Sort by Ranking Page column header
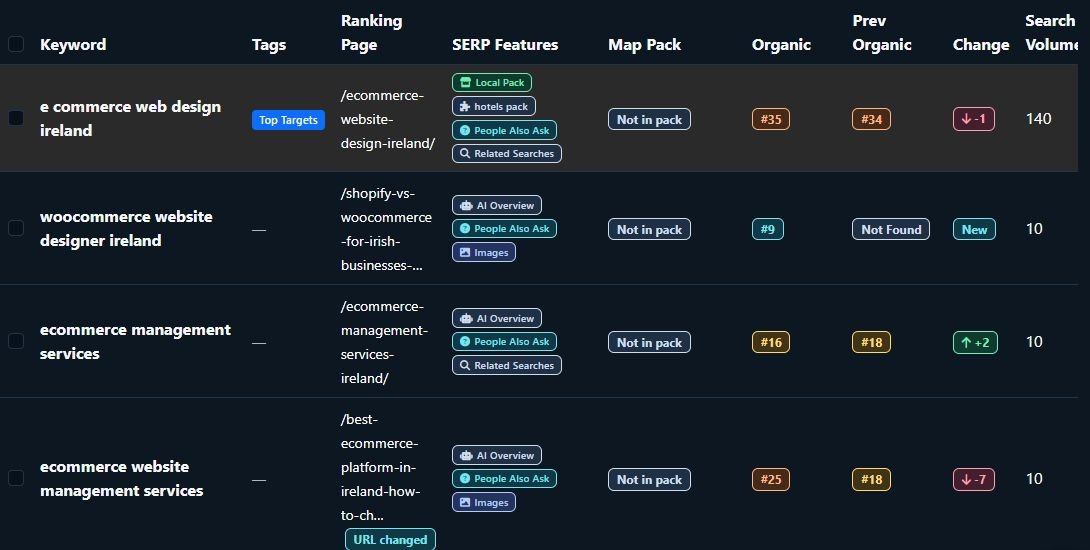 [371, 33]
